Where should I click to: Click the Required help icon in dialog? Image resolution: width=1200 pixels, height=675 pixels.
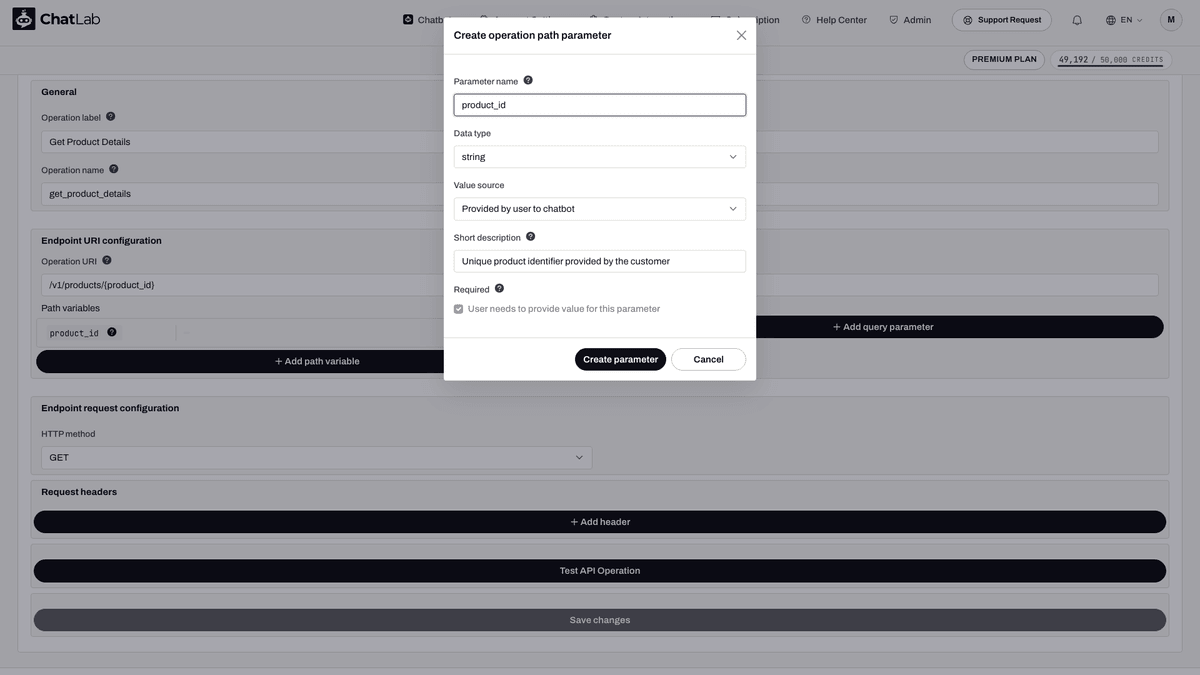point(499,289)
